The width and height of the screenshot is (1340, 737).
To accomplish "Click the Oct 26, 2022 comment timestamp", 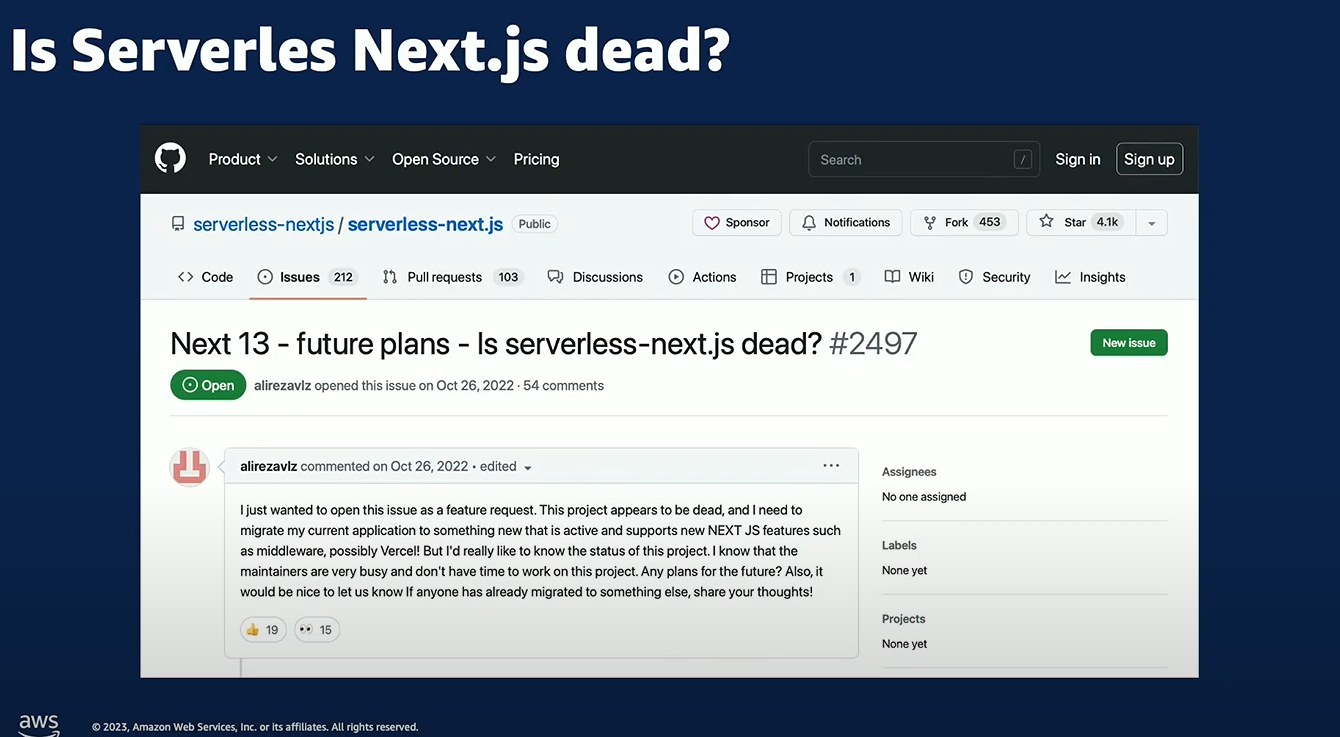I will point(430,466).
